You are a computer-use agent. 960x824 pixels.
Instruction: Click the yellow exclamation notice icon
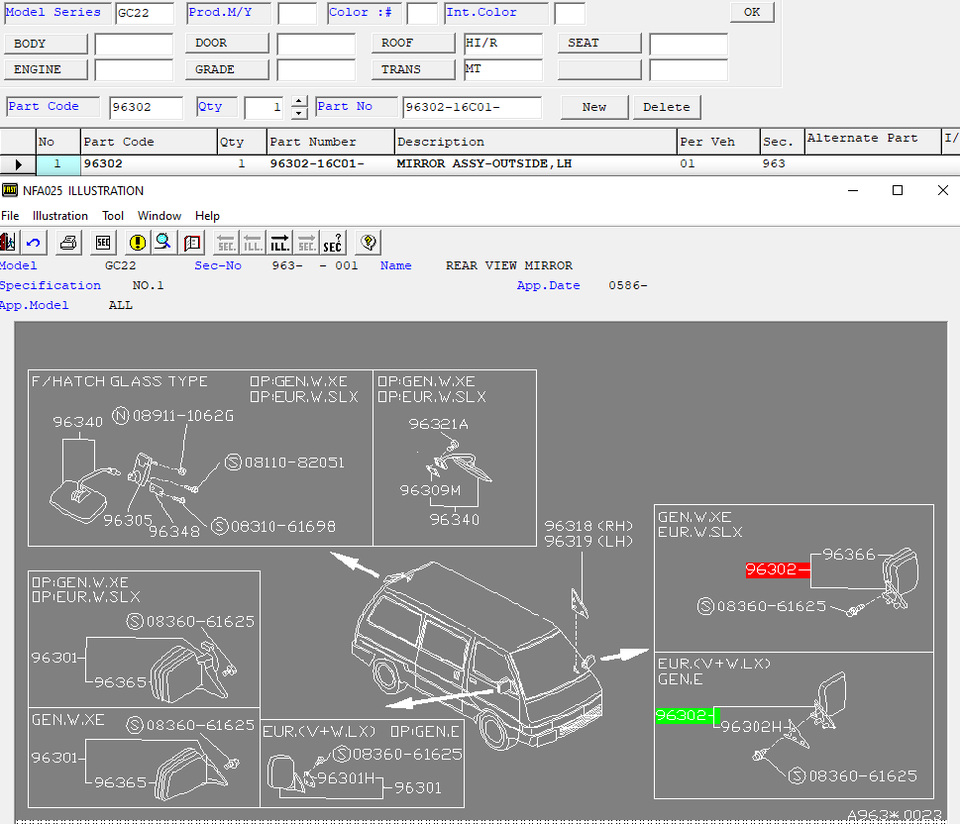point(138,242)
